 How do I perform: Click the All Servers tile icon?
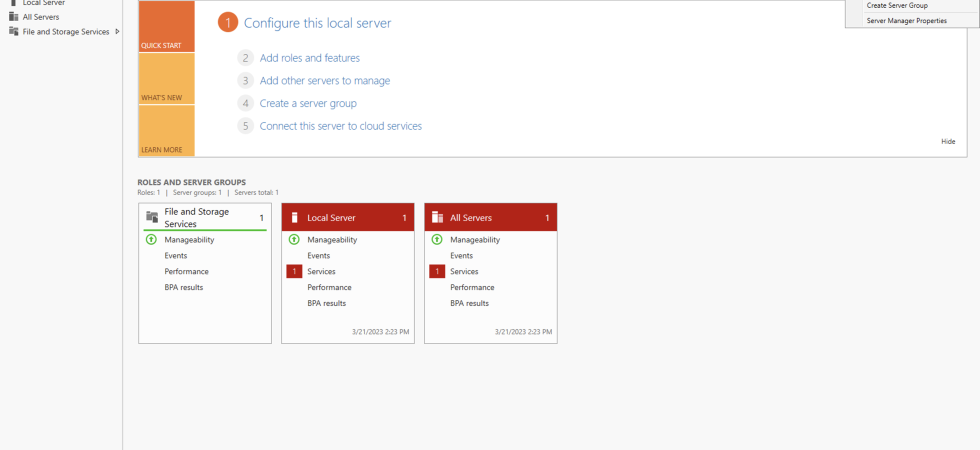(x=438, y=218)
